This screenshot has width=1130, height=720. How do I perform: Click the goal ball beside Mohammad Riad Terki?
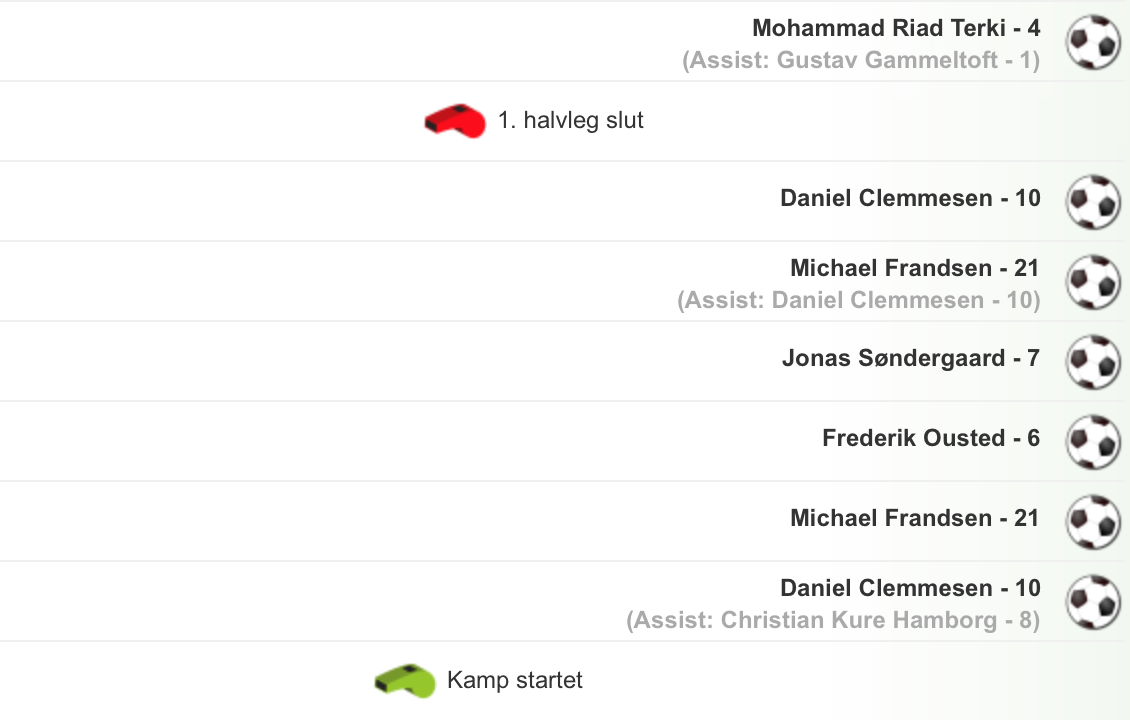(x=1092, y=42)
